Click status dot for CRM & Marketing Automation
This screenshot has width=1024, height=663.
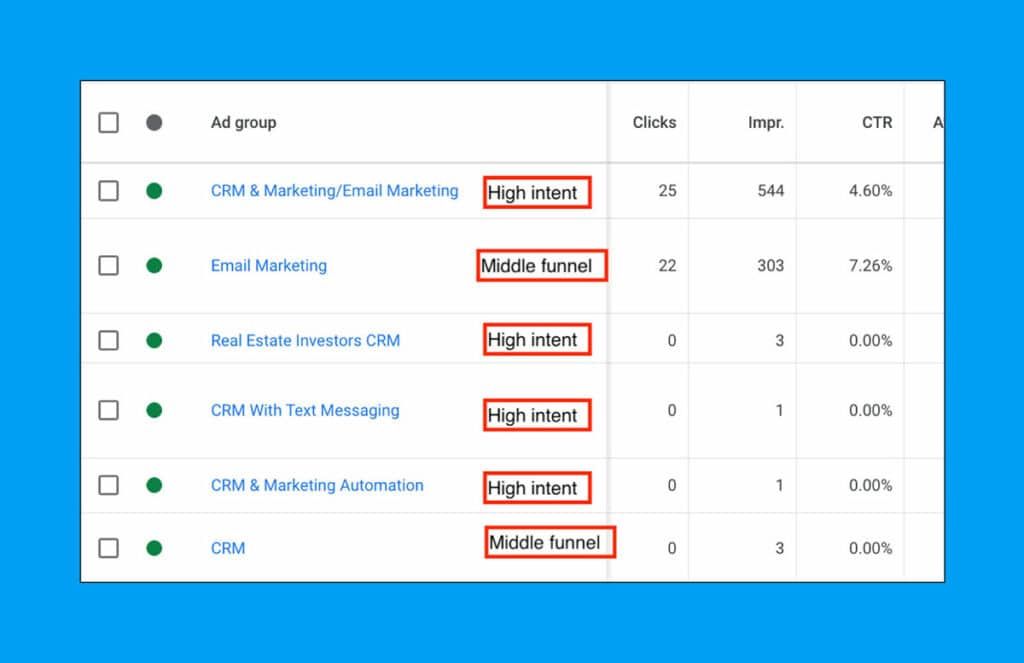[x=154, y=485]
